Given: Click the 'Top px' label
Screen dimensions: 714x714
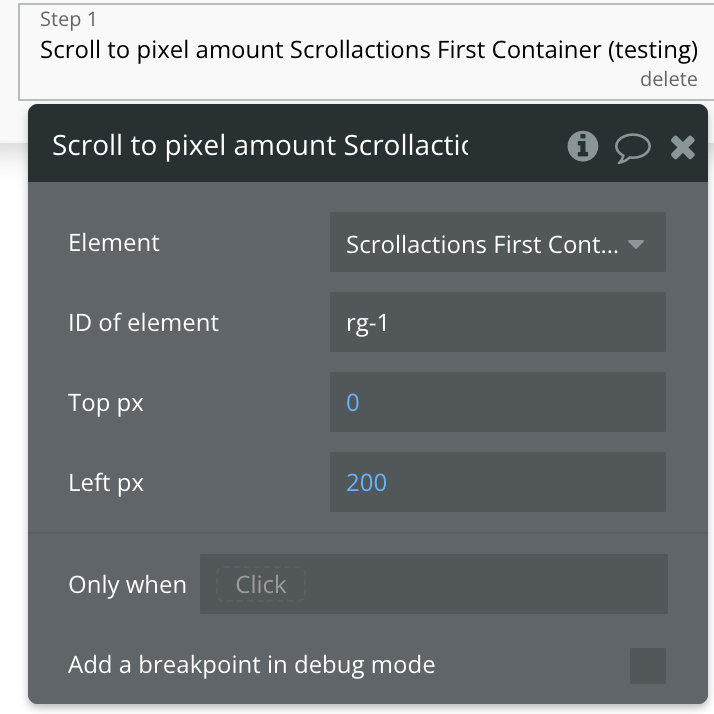Looking at the screenshot, I should (x=106, y=403).
